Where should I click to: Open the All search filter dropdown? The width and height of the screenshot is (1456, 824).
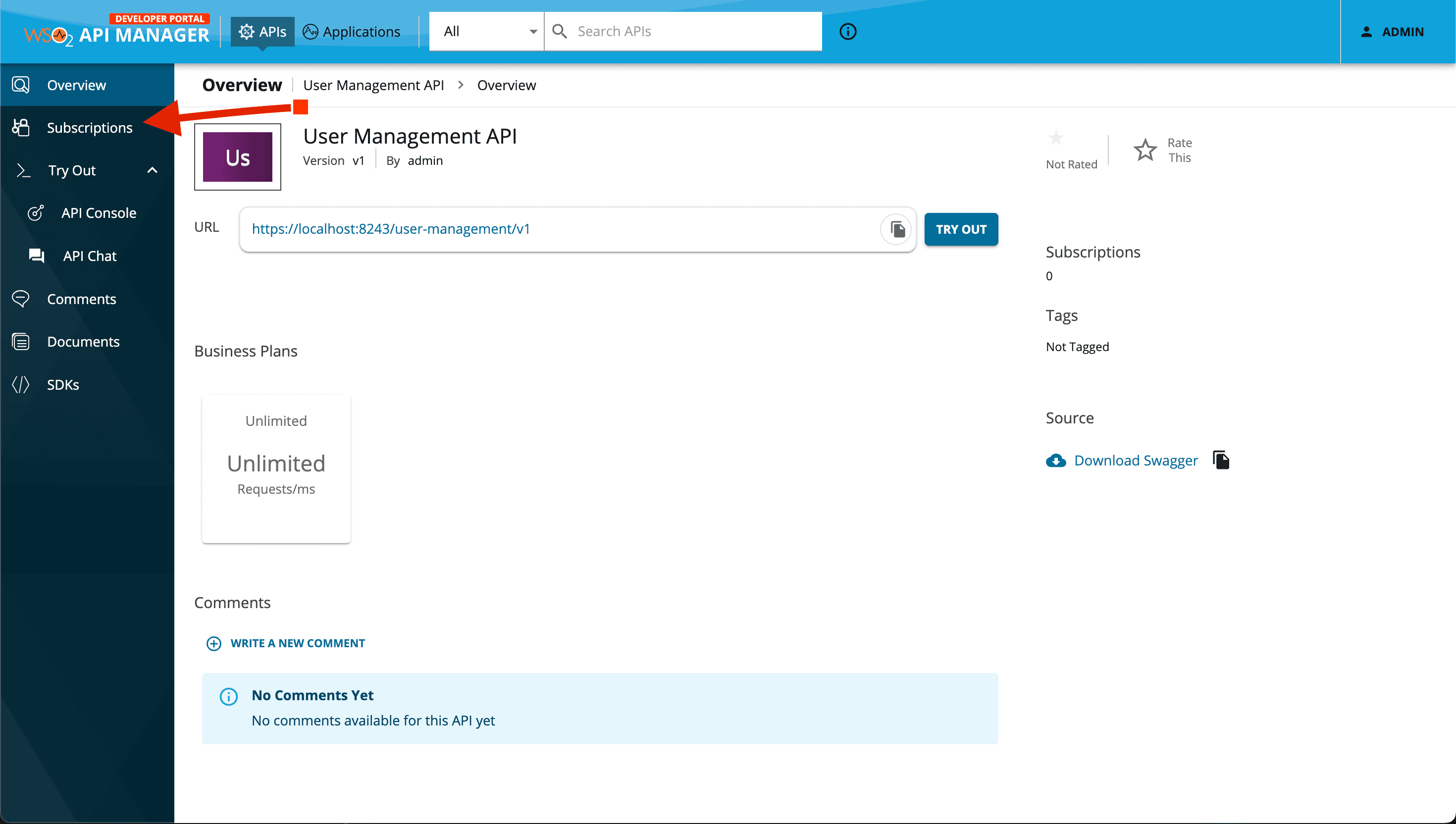(x=487, y=32)
